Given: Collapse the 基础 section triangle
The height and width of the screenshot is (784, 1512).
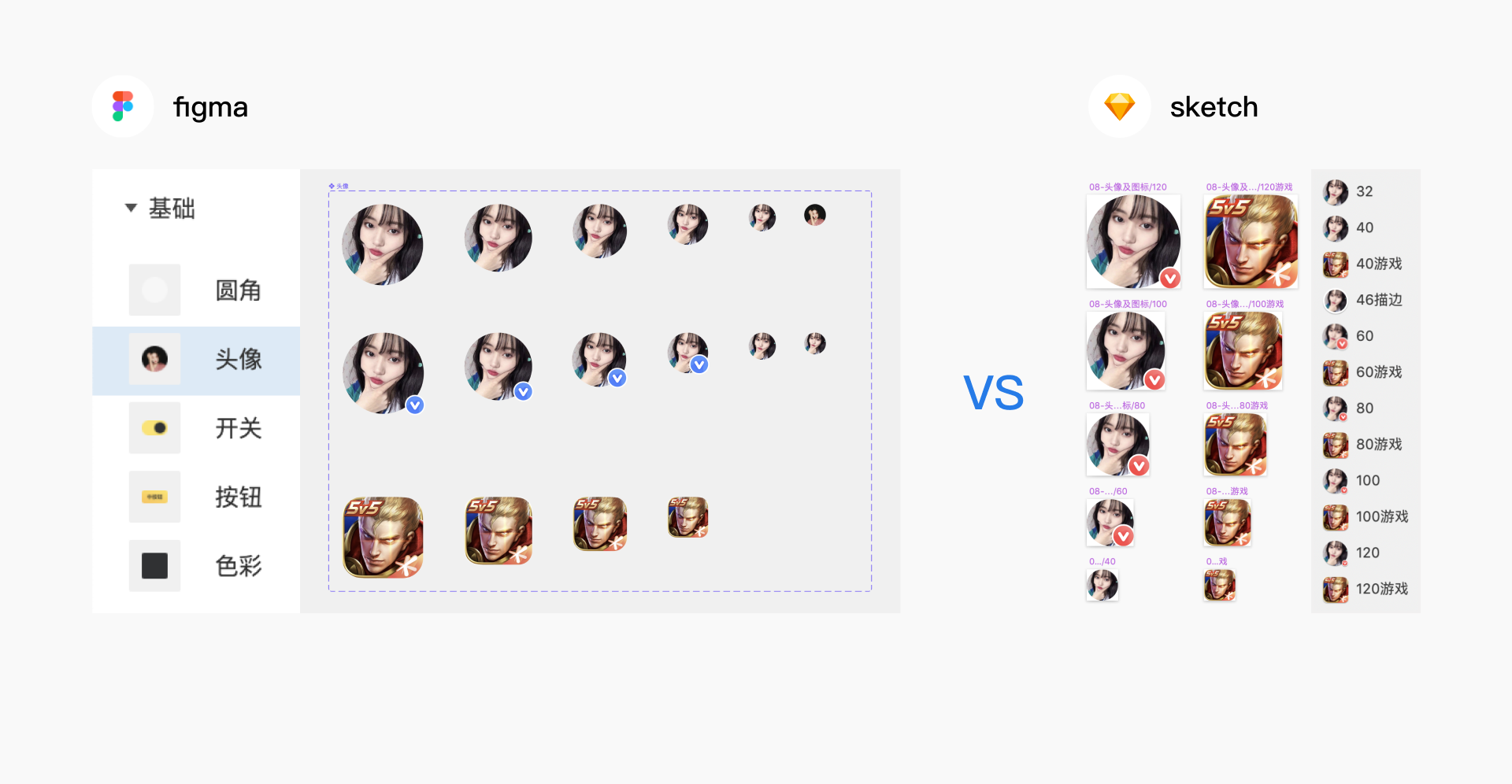Looking at the screenshot, I should 131,208.
